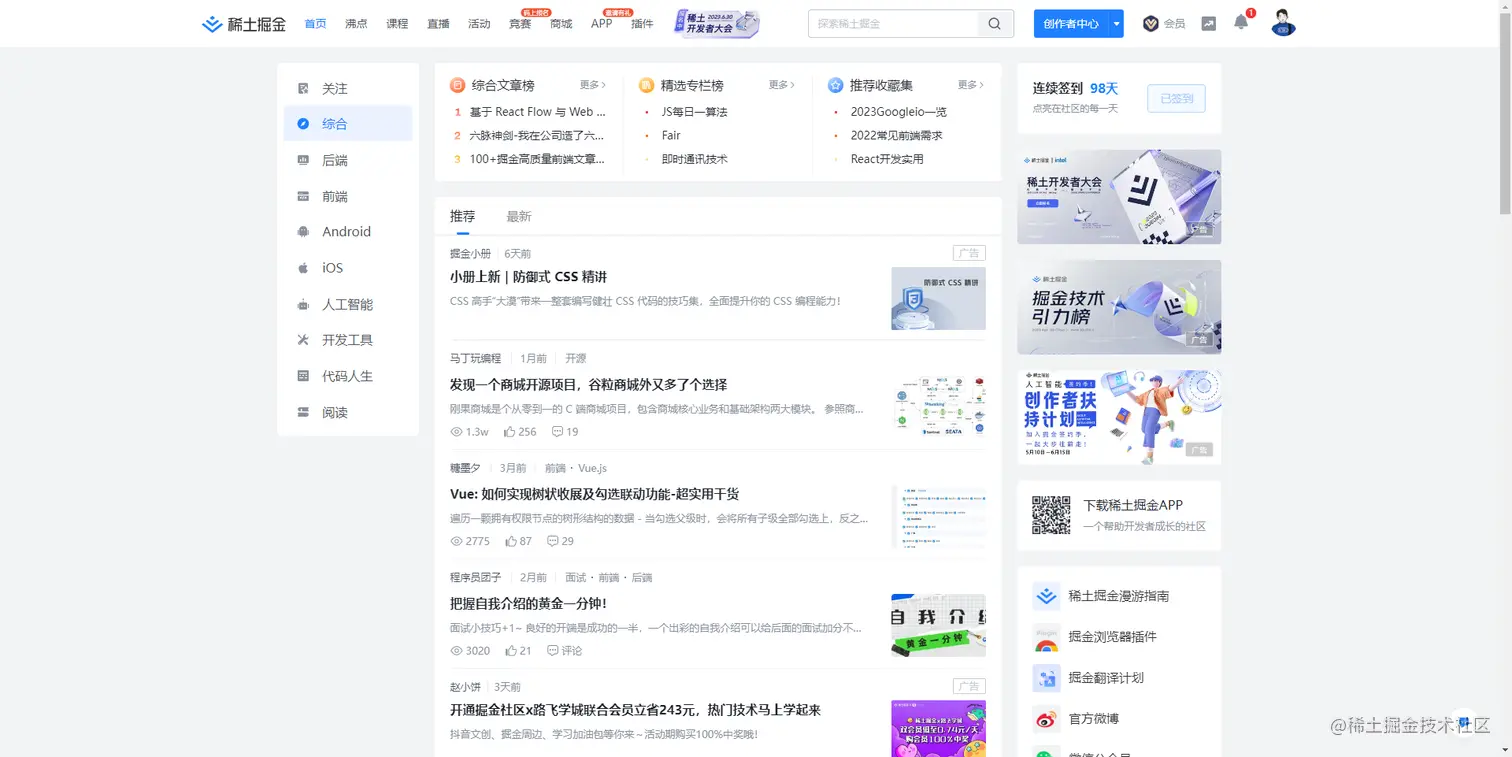Image resolution: width=1512 pixels, height=757 pixels.
Task: Click the 后端 sidebar icon
Action: click(303, 160)
